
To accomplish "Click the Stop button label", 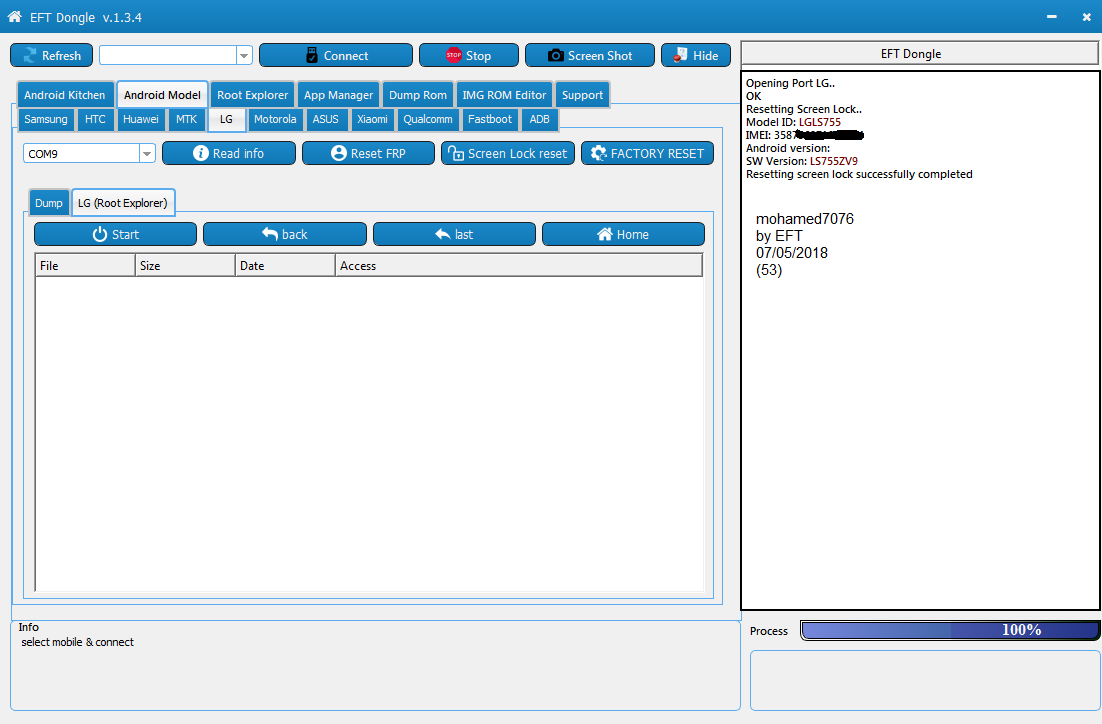I will coord(478,56).
